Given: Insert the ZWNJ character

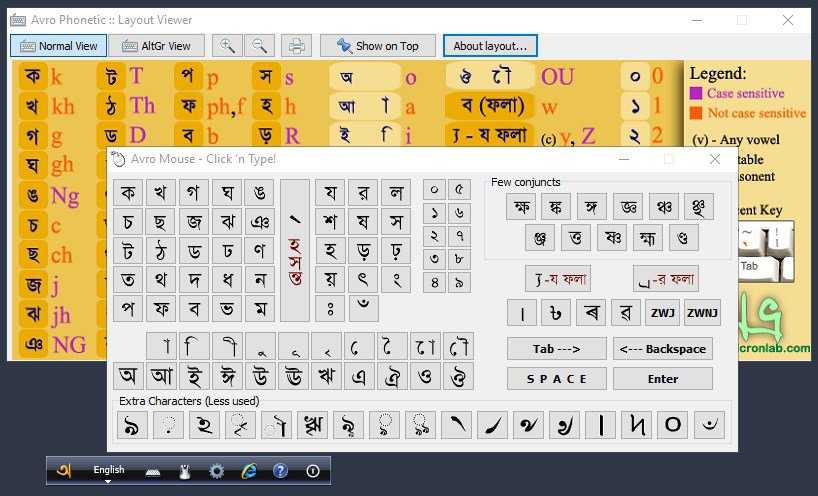Looking at the screenshot, I should coord(703,313).
